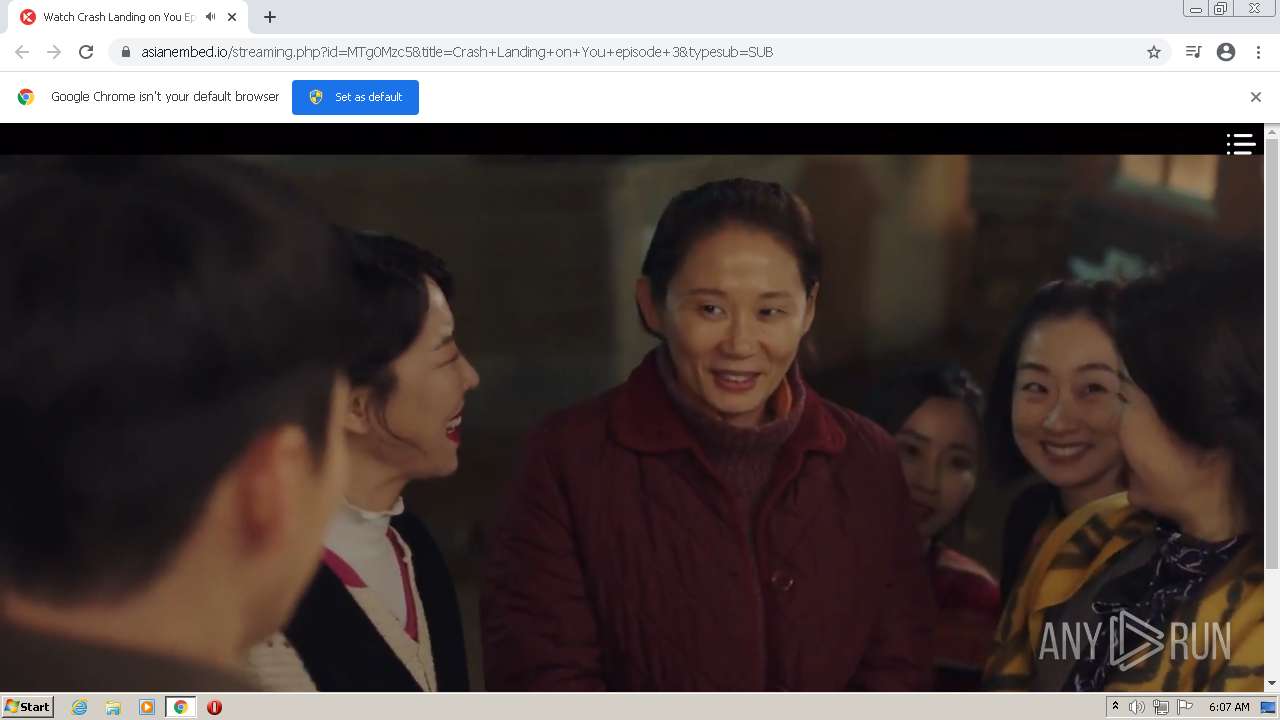The image size is (1280, 720).
Task: Click the vertical scrollbar thumb
Action: tap(1272, 355)
